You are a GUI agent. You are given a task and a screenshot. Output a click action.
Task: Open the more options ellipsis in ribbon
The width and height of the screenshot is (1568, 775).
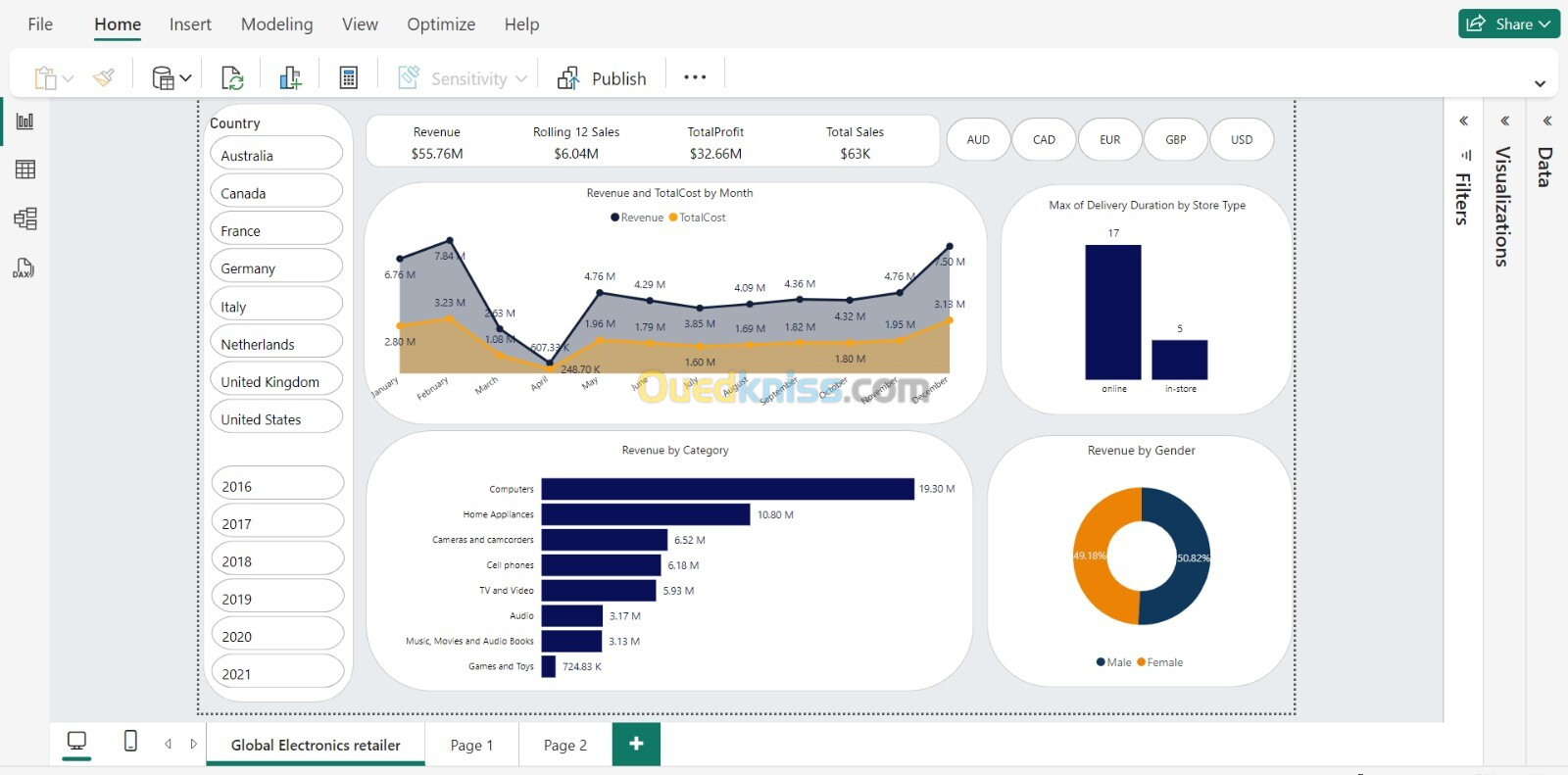(x=695, y=77)
